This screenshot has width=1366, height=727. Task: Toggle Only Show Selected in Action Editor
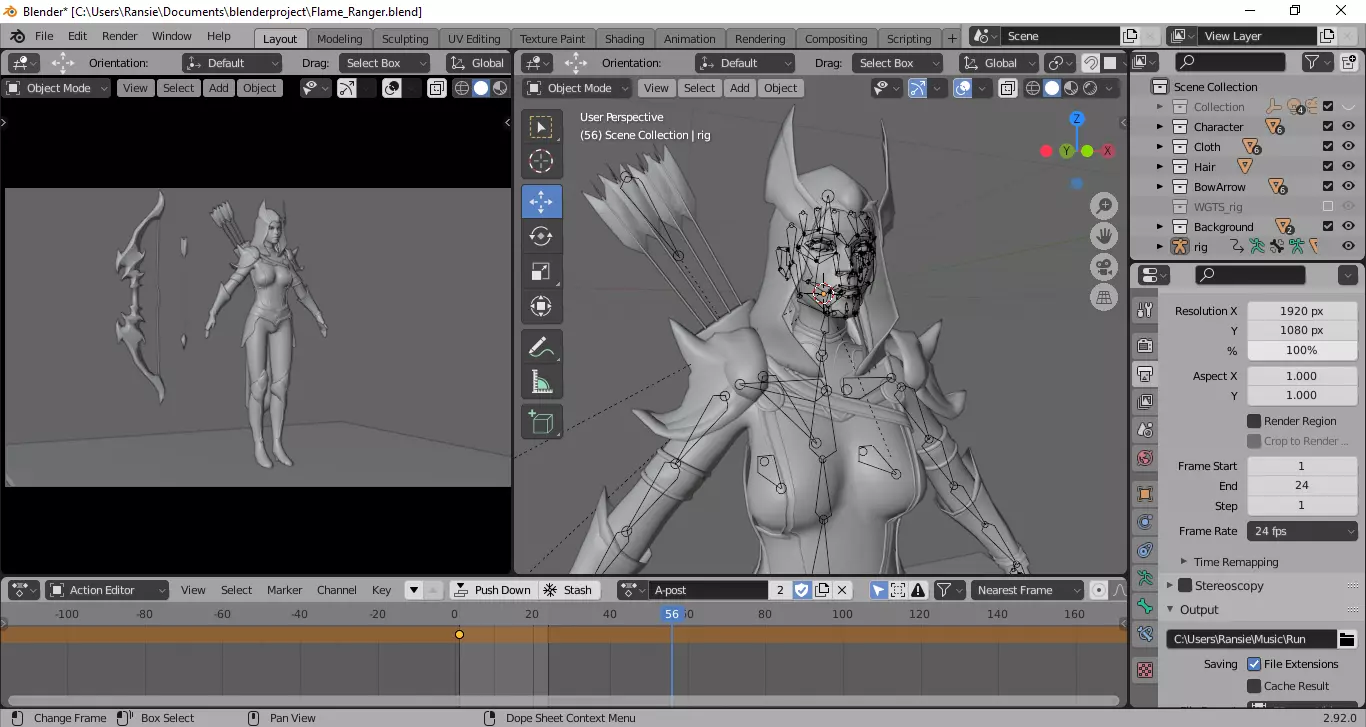tap(878, 590)
